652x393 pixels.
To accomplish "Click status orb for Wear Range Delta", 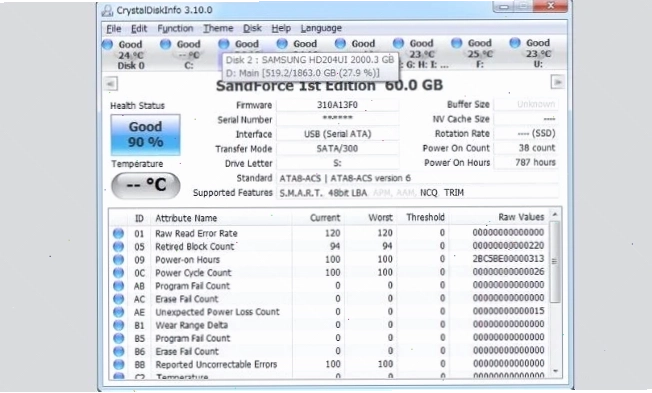I will [119, 325].
